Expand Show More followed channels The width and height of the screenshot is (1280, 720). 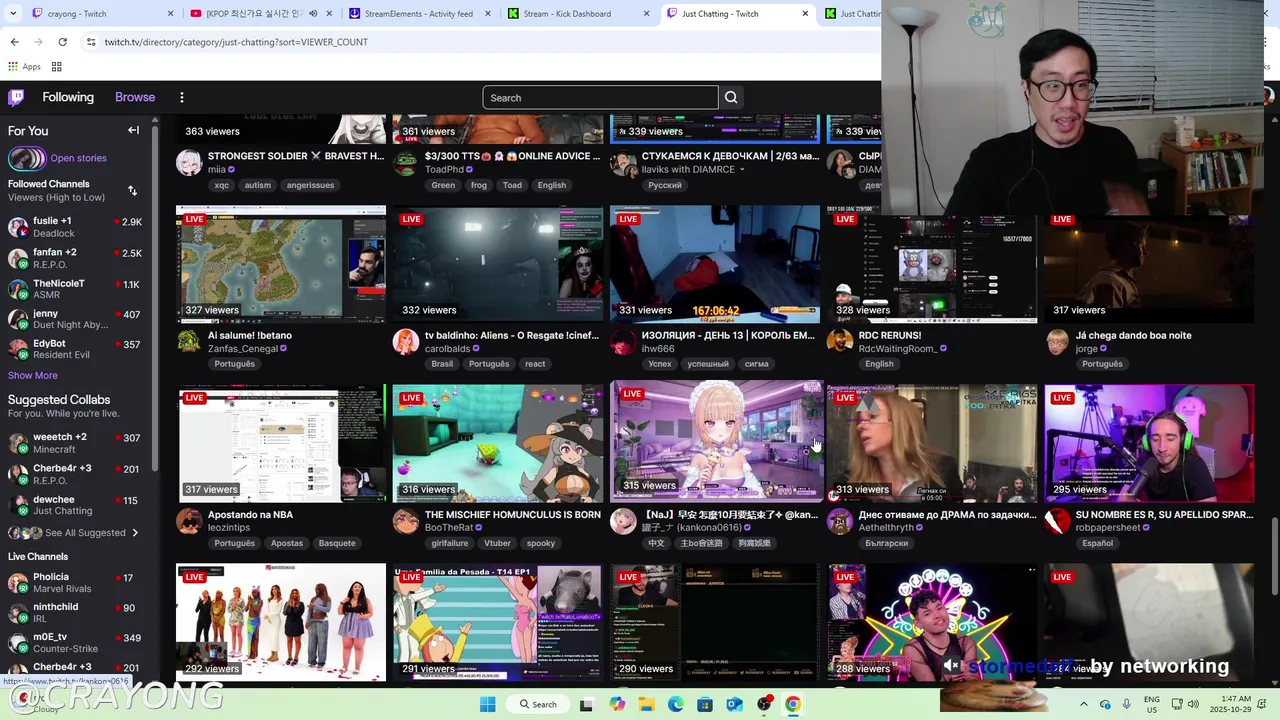click(x=33, y=375)
